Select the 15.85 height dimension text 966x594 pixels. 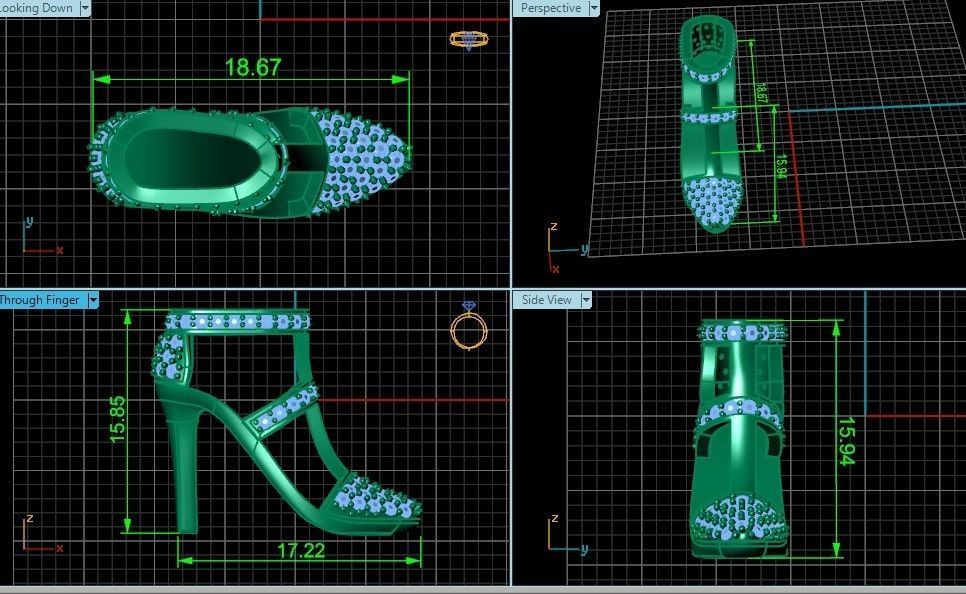pyautogui.click(x=117, y=419)
